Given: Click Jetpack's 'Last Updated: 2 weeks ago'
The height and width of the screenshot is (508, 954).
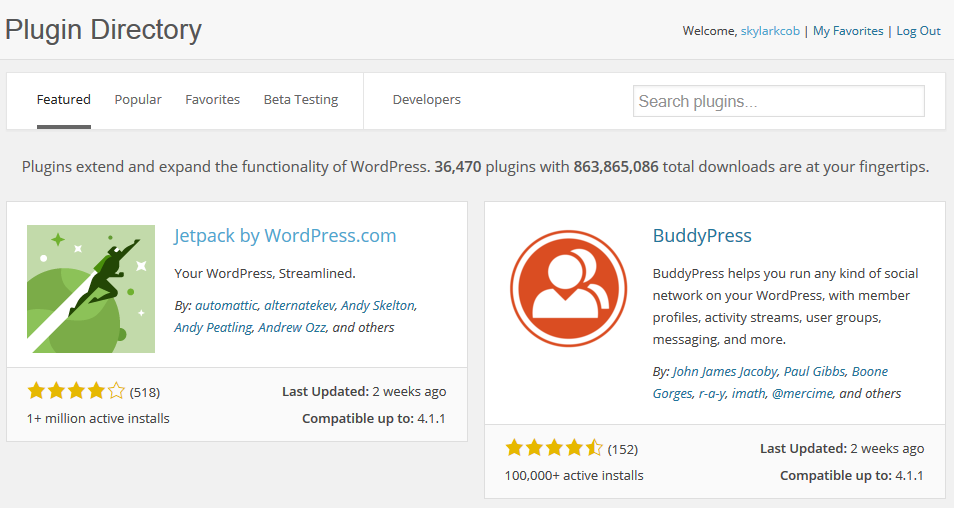Looking at the screenshot, I should coord(364,392).
